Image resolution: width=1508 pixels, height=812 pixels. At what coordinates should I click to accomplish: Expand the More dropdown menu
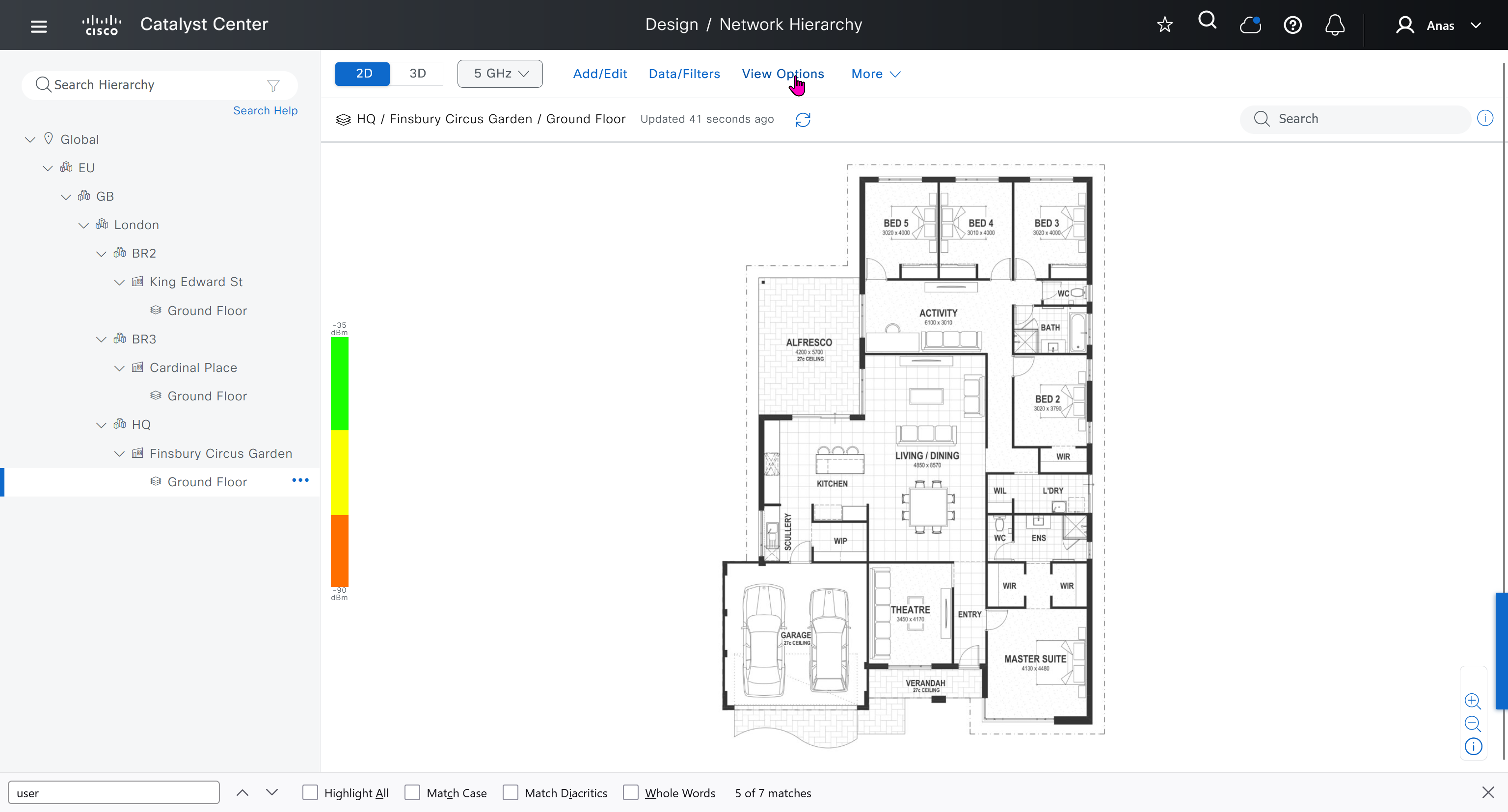pos(875,74)
